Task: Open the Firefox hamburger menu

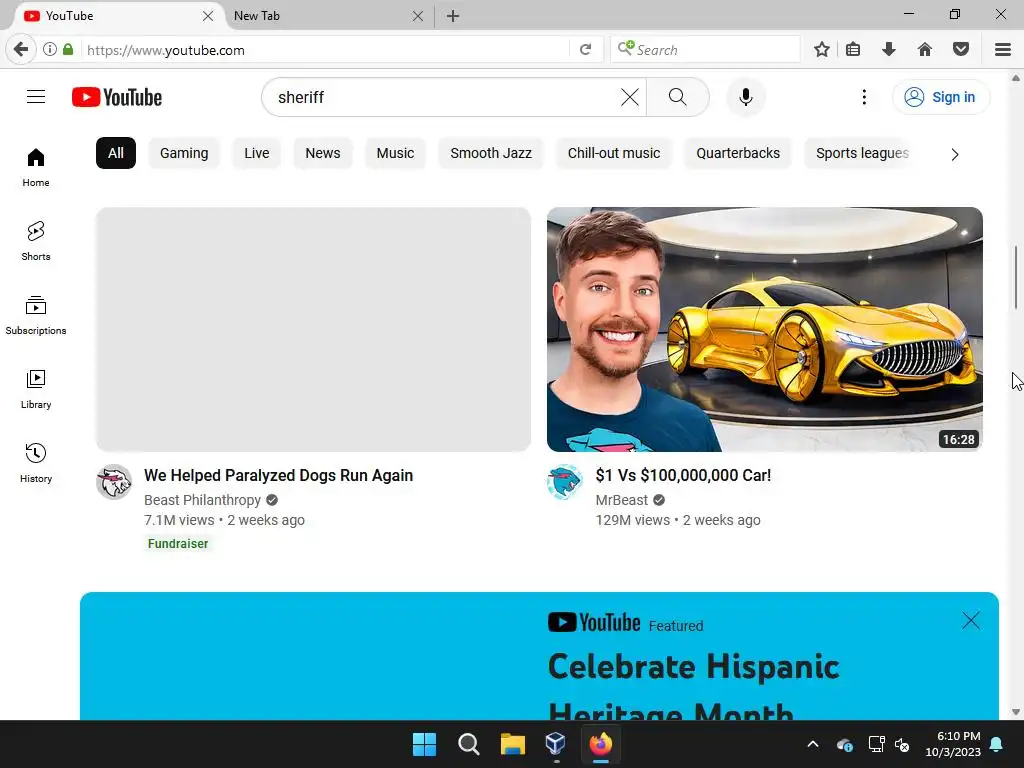Action: tap(1003, 50)
